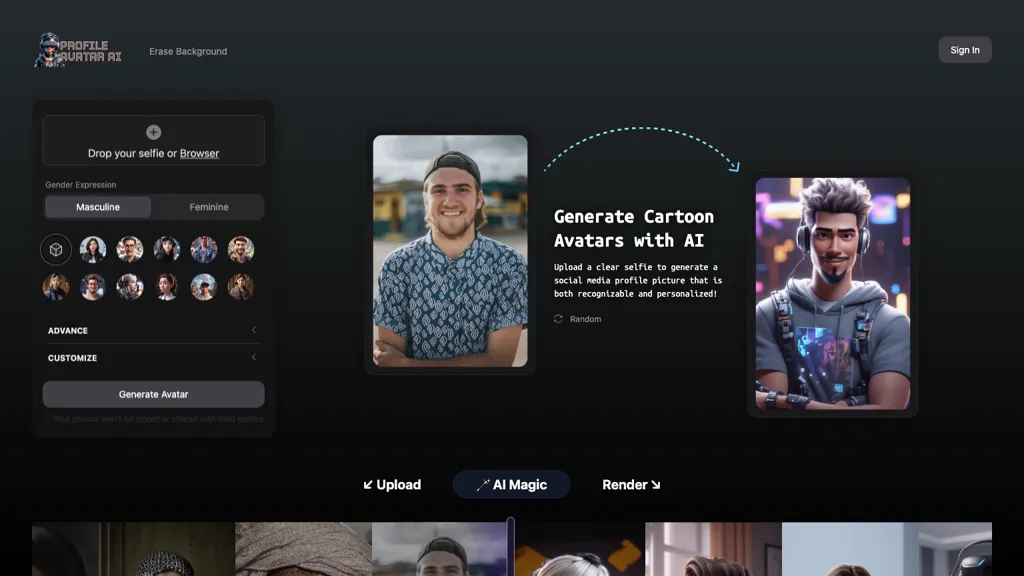Select the 3D cartoon girl with white collar style

[x=167, y=287]
